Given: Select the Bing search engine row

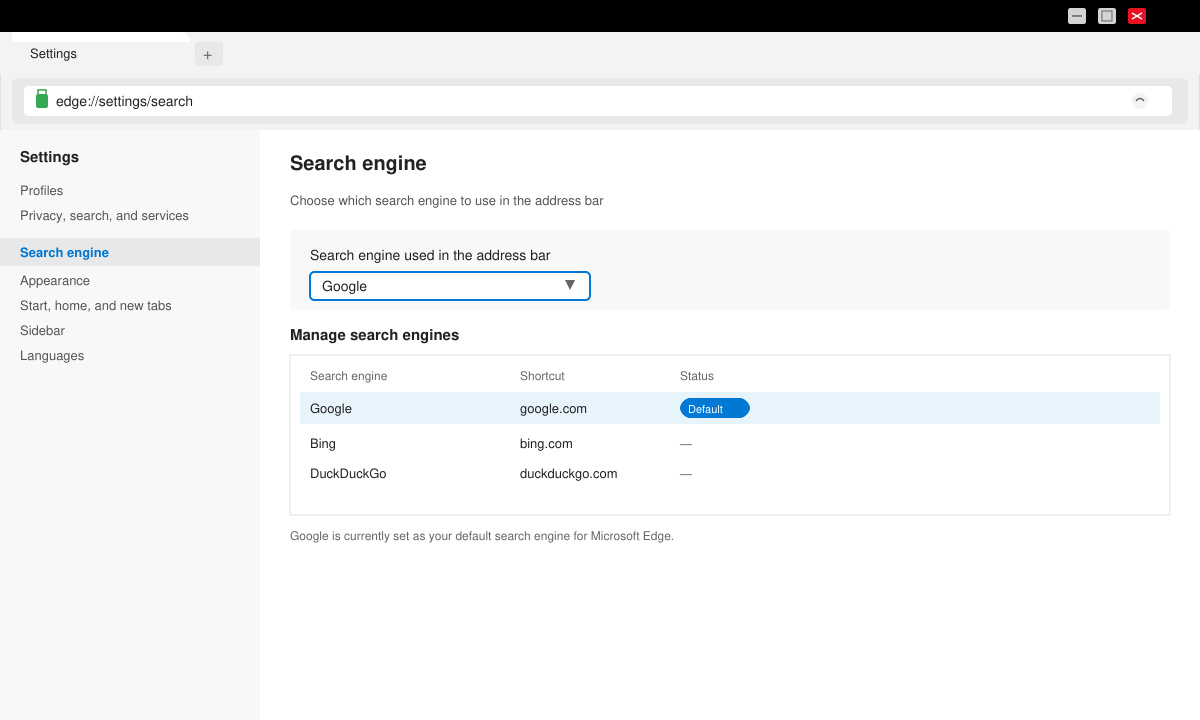Looking at the screenshot, I should 730,443.
